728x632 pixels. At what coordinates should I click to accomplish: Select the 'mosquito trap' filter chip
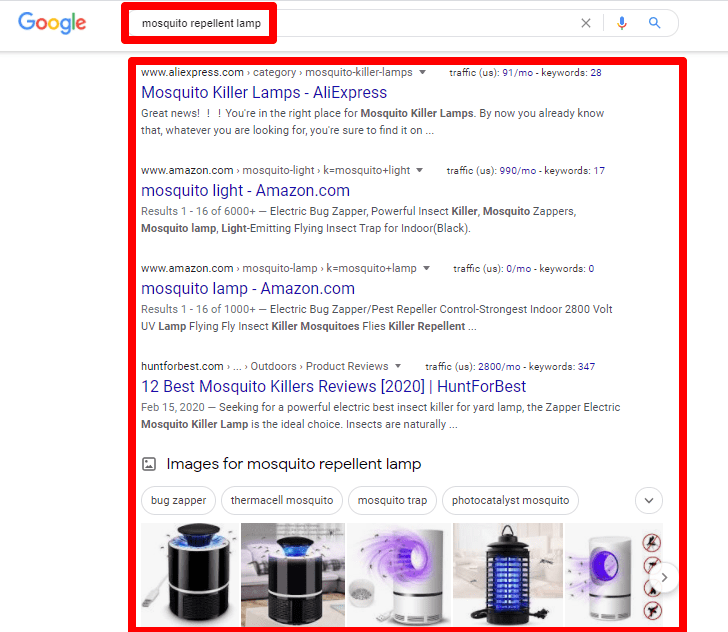[392, 500]
